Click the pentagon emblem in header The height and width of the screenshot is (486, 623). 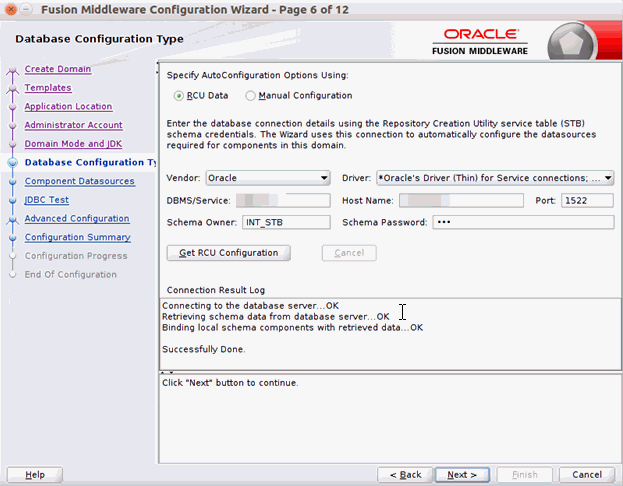point(571,43)
